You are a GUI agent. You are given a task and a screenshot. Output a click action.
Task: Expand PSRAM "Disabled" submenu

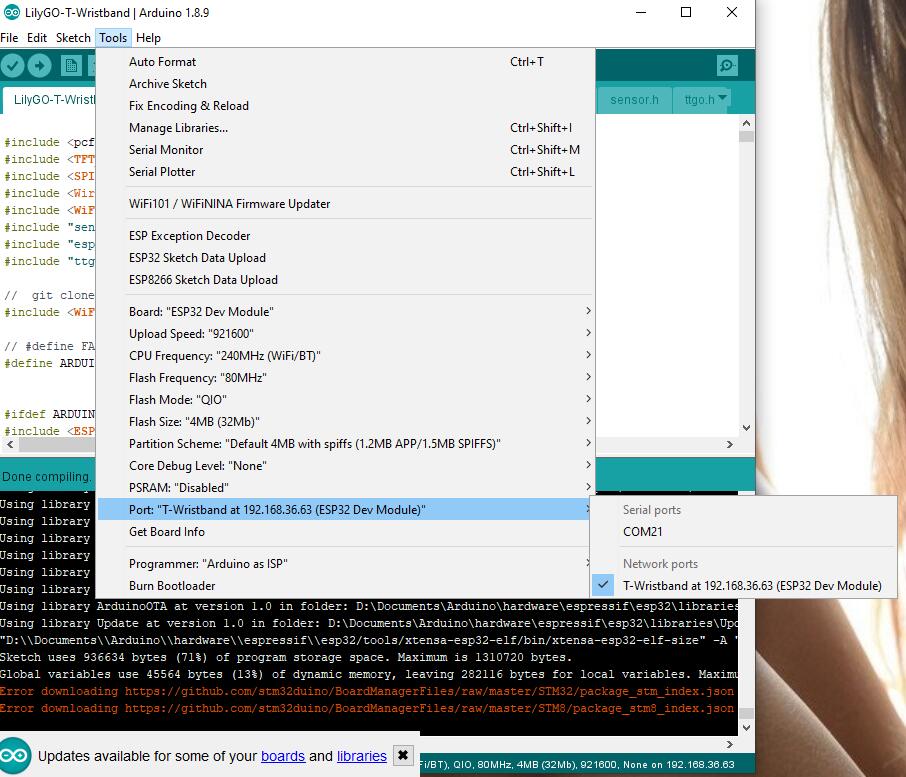(x=346, y=487)
